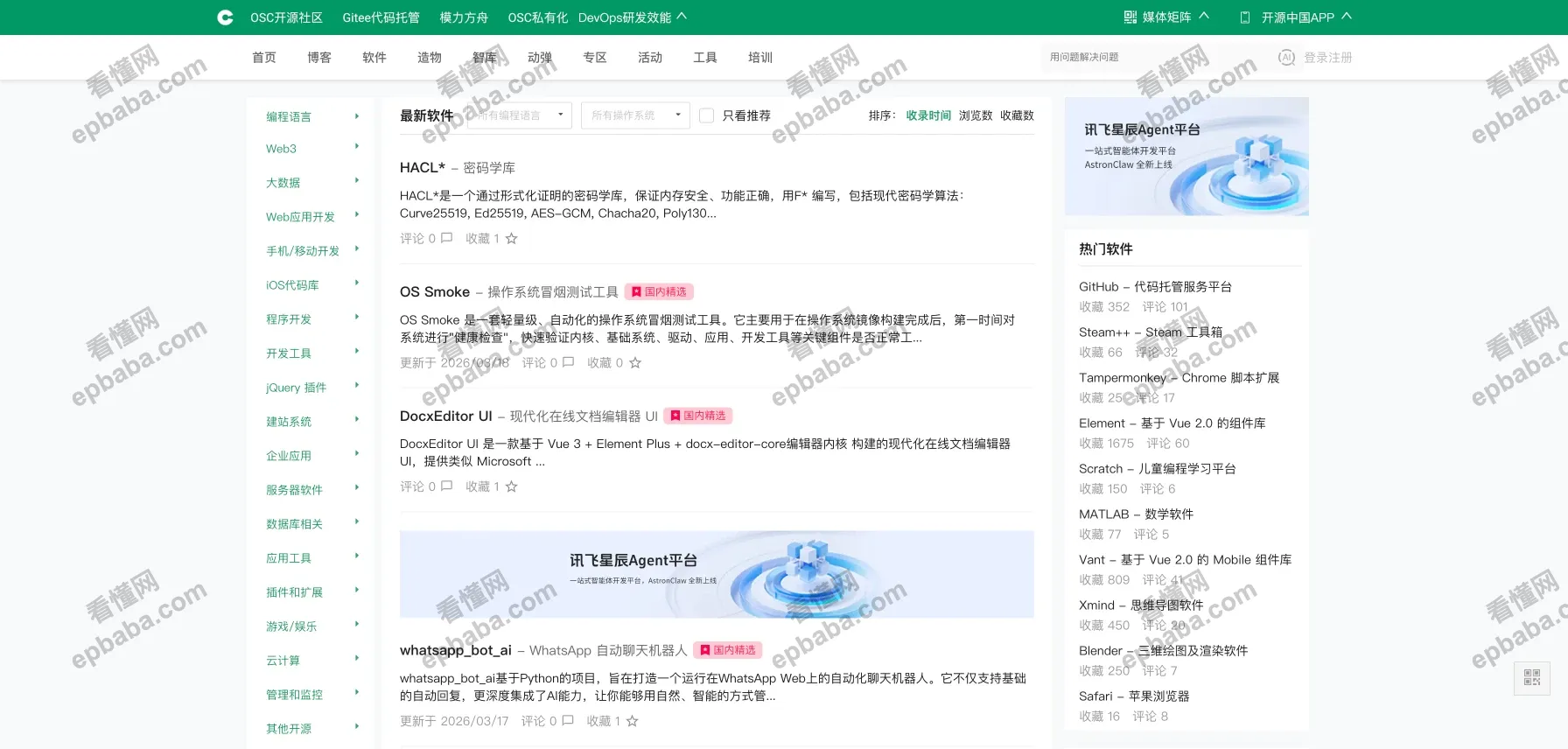
Task: Expand 编程语言 category arrow
Action: (x=357, y=115)
